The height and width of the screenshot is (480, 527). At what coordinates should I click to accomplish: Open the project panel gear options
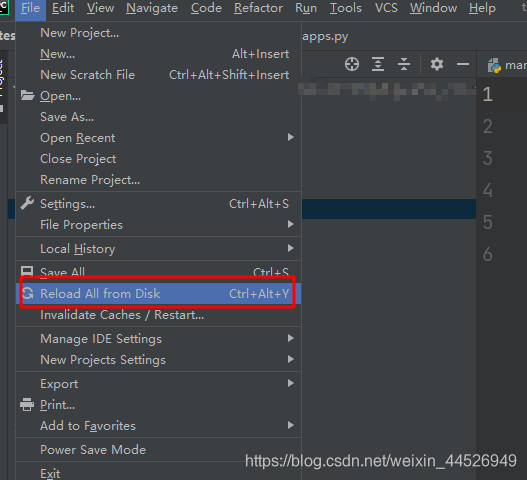(437, 64)
